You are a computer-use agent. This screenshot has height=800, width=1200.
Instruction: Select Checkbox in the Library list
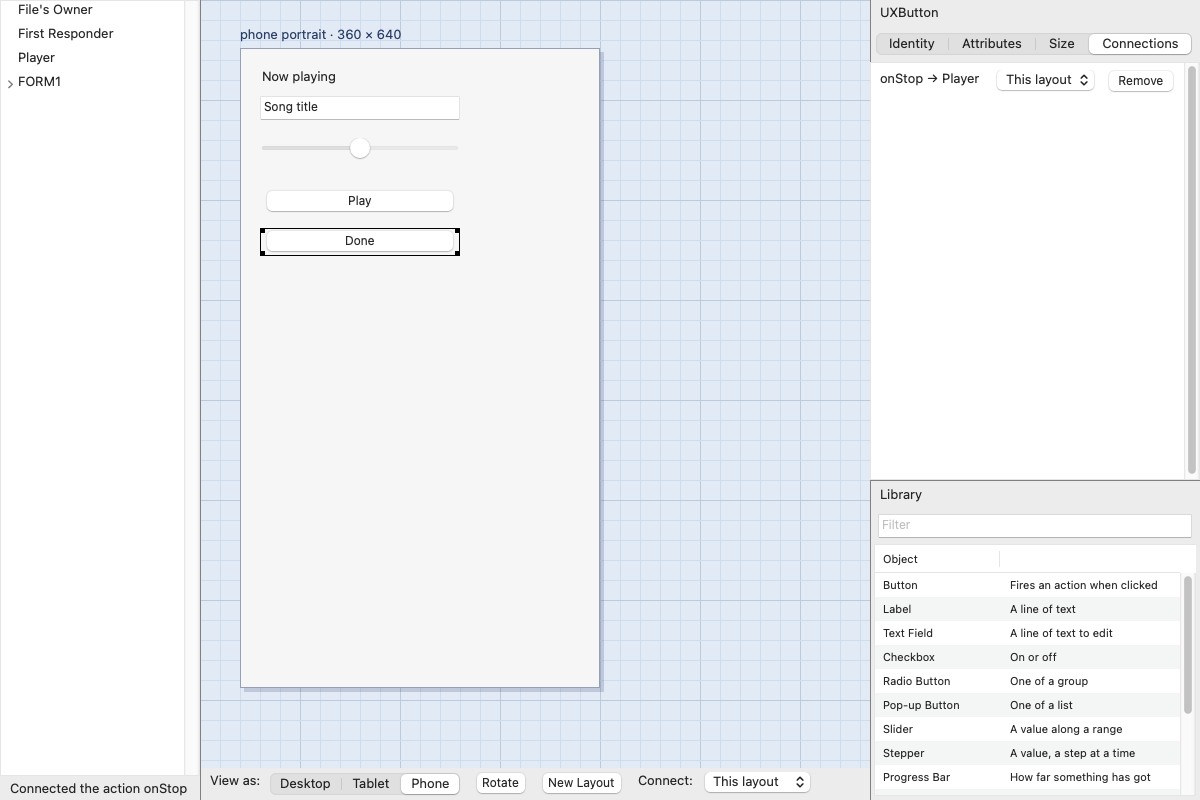[x=1027, y=657]
